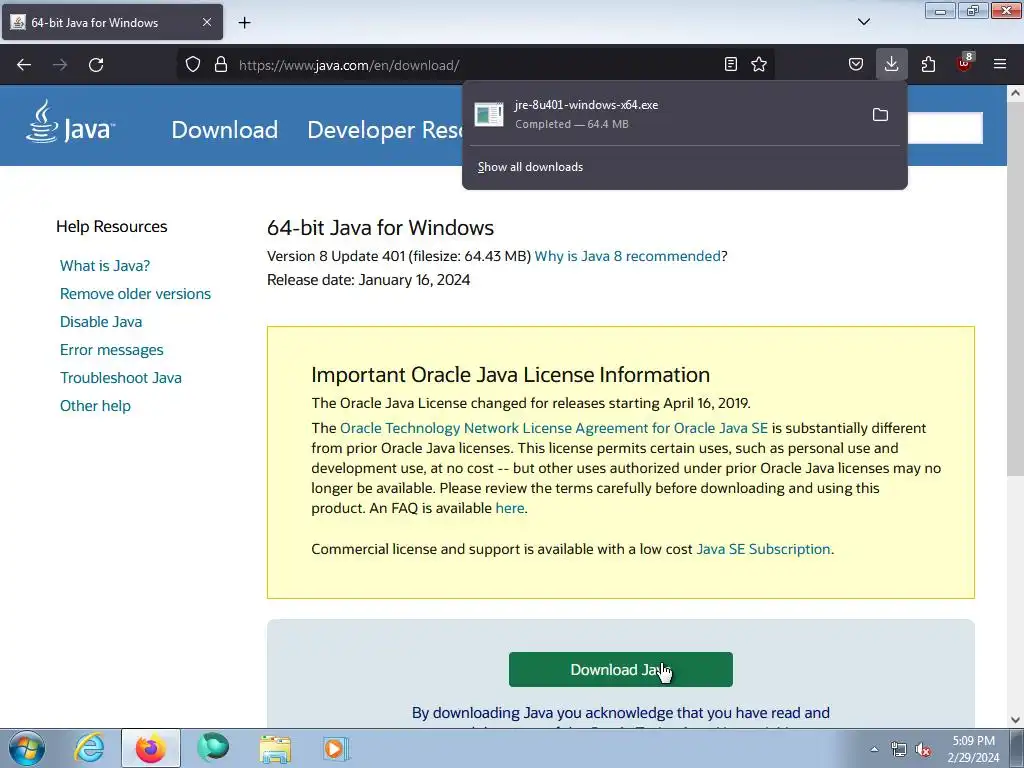Open Windows Explorer folder in taskbar
The height and width of the screenshot is (768, 1024).
[275, 748]
